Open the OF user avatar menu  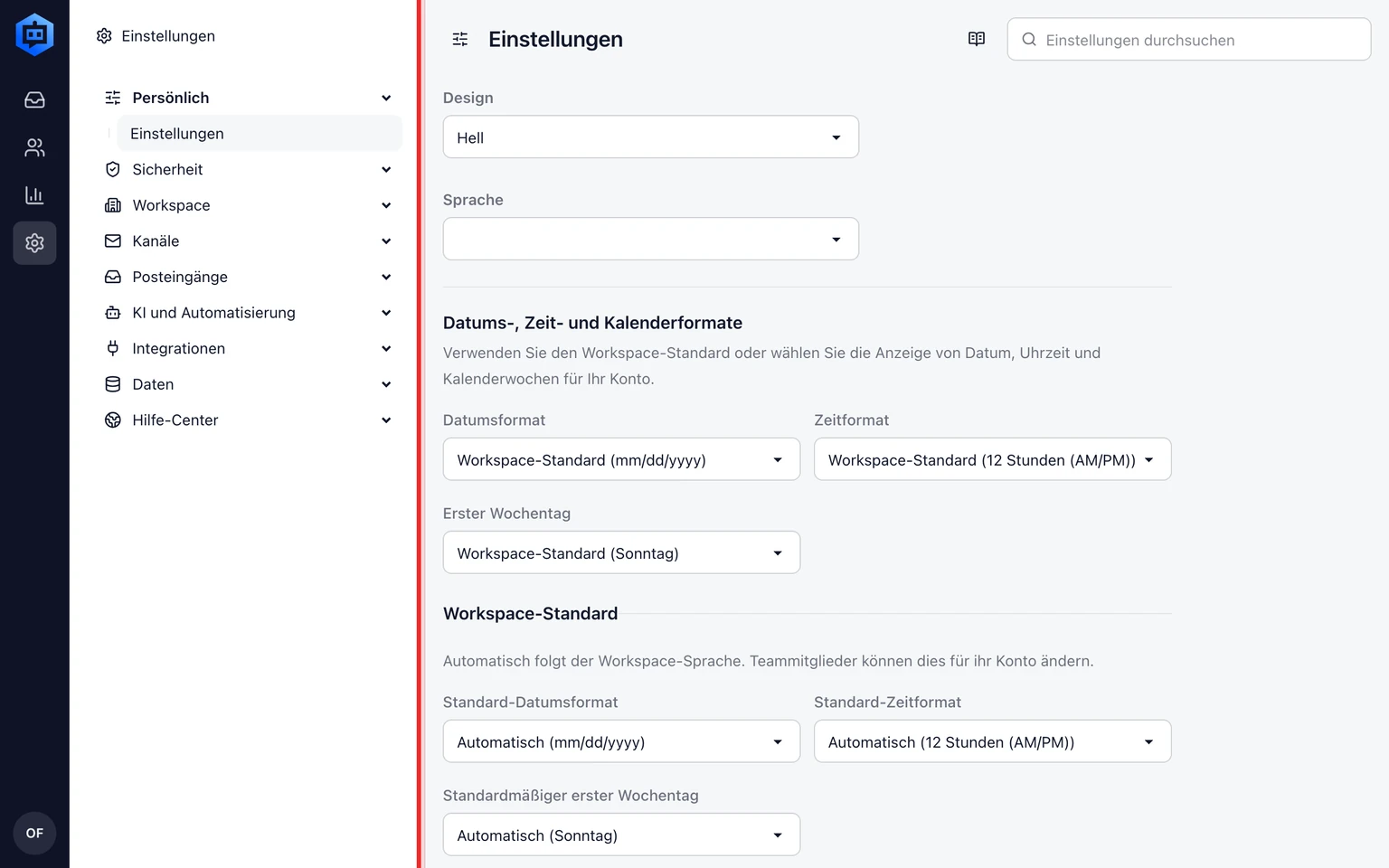click(x=34, y=833)
